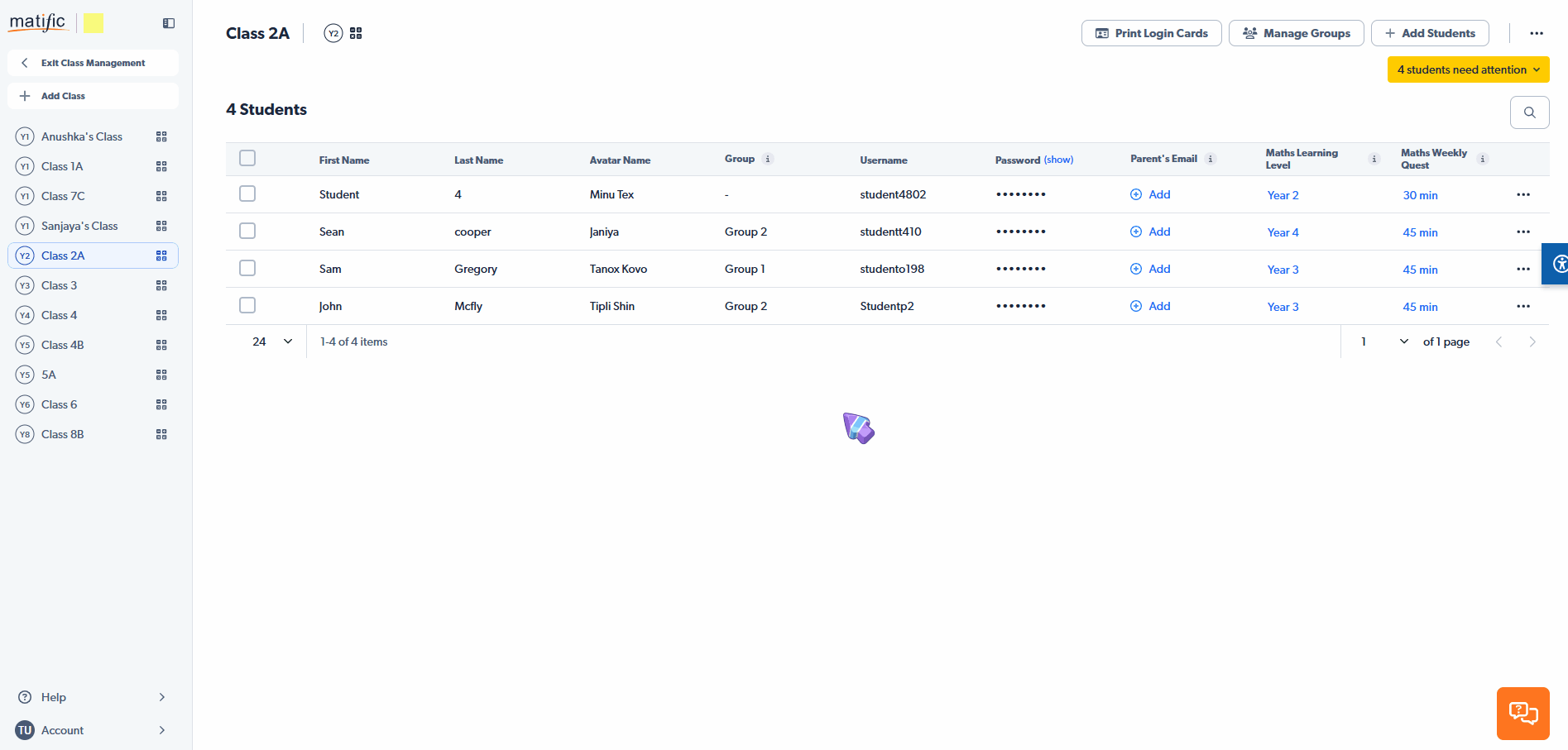Image resolution: width=1568 pixels, height=750 pixels.
Task: Open the Help menu in sidebar
Action: [x=92, y=697]
